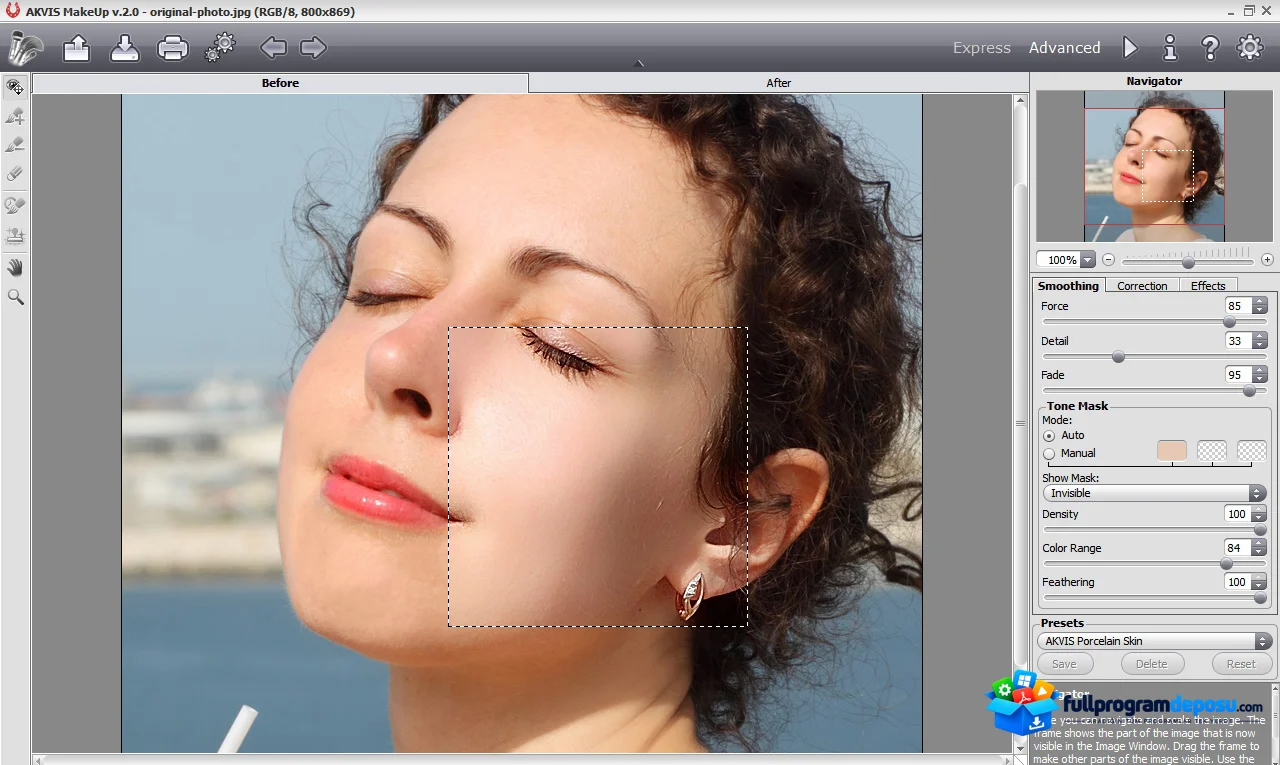1280x765 pixels.
Task: Click the preset Reset button
Action: tap(1241, 664)
